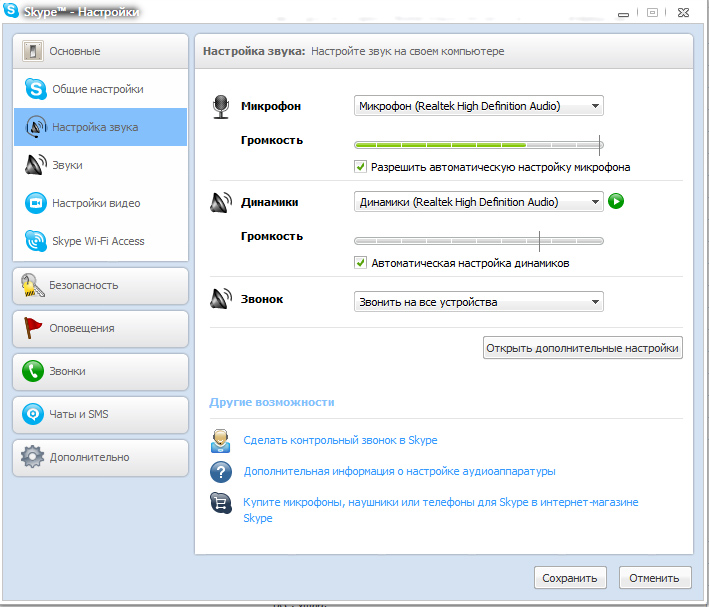709x607 pixels.
Task: Click the chat bubble icon beside Чаты и SMS
Action: (33, 414)
